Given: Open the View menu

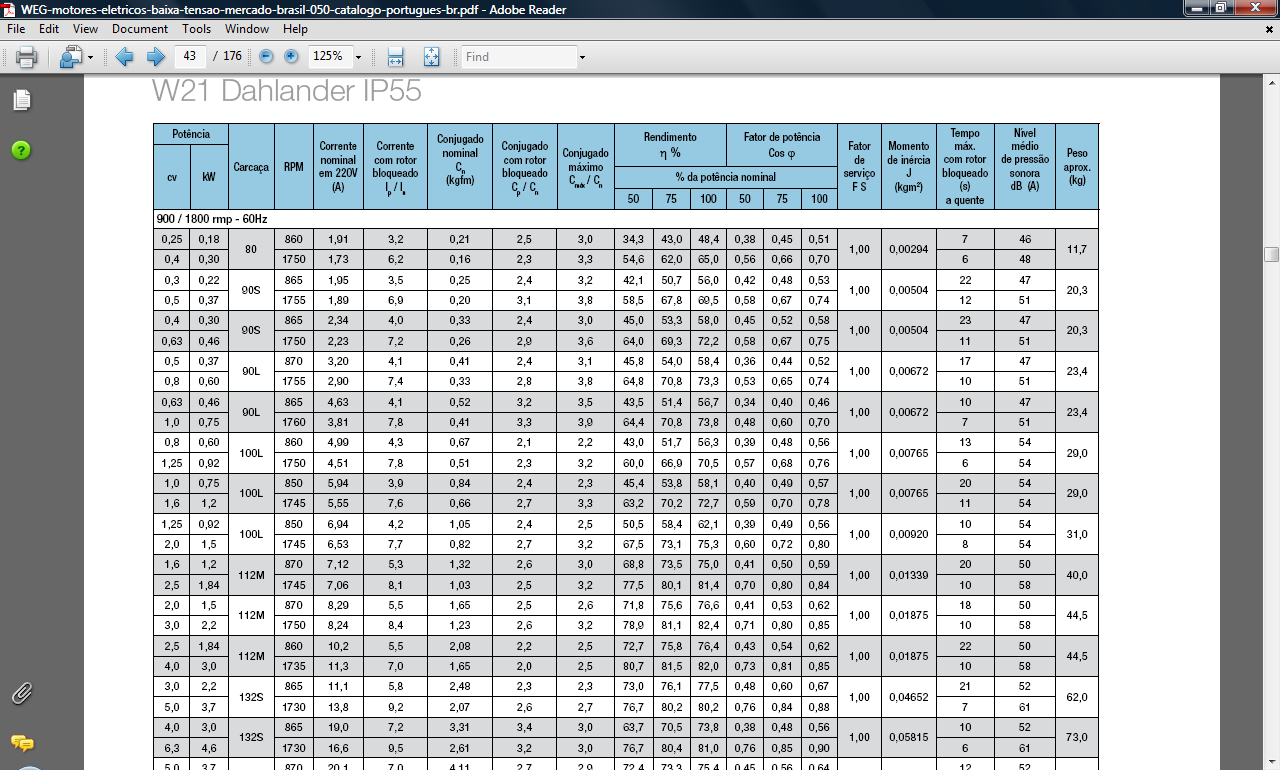Looking at the screenshot, I should click(86, 30).
